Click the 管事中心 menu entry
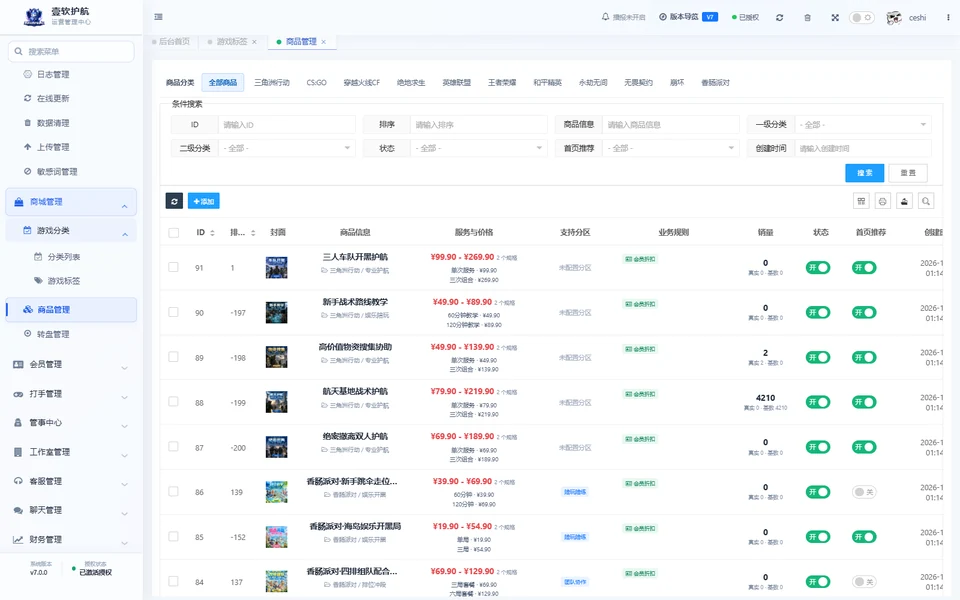Image resolution: width=960 pixels, height=600 pixels. point(71,422)
